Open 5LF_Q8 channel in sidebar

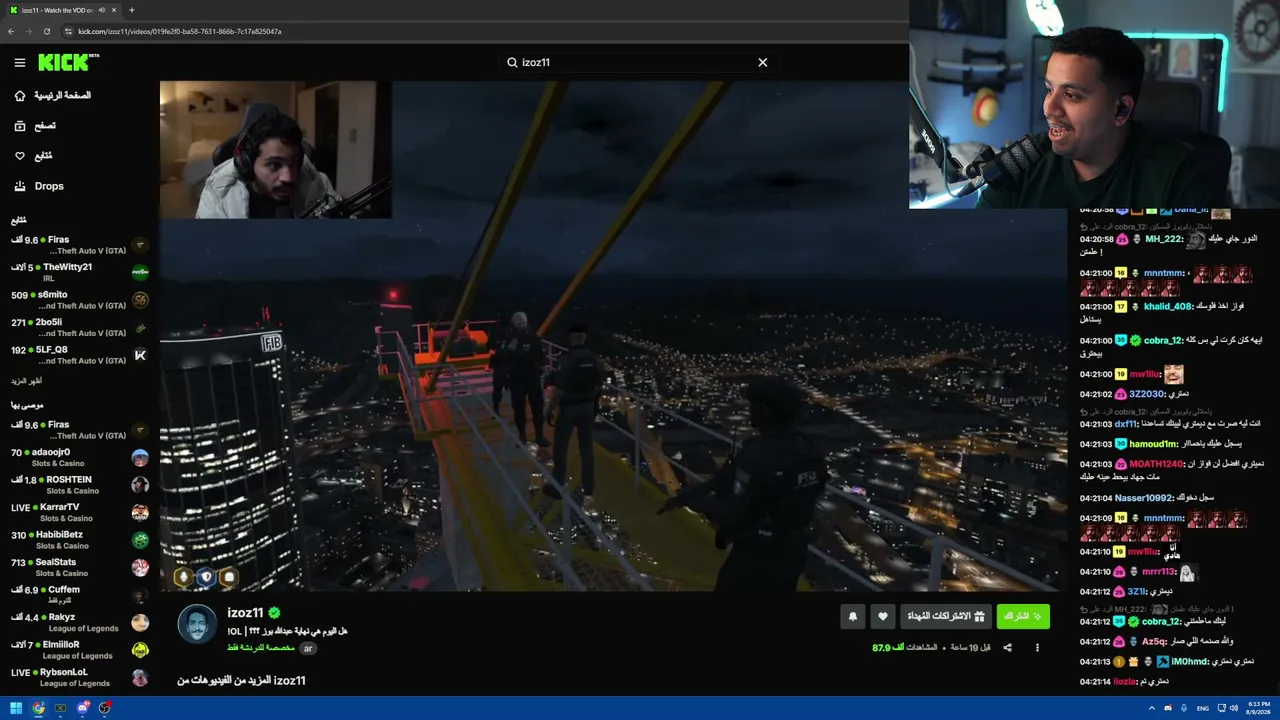coord(80,355)
